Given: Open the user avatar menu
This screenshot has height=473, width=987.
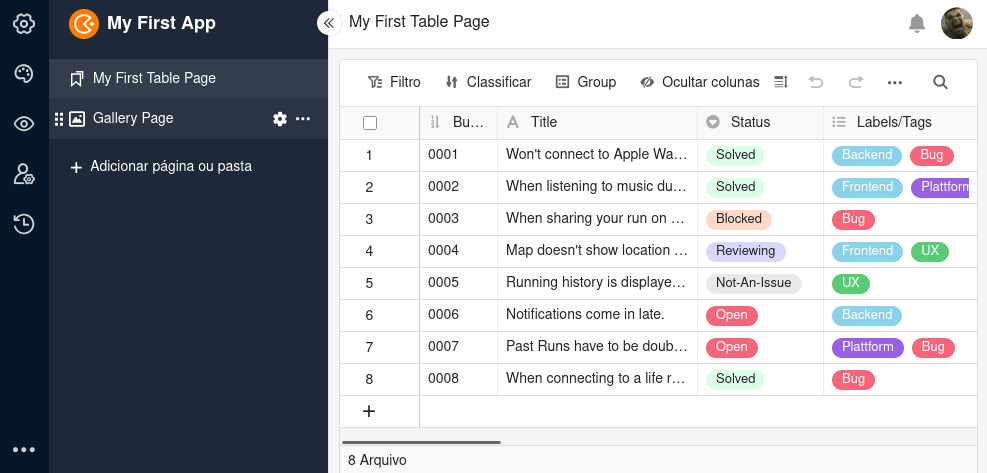Looking at the screenshot, I should click(956, 23).
